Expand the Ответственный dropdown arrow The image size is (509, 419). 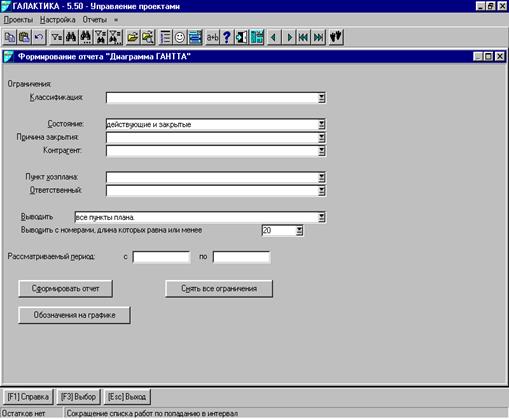[322, 191]
